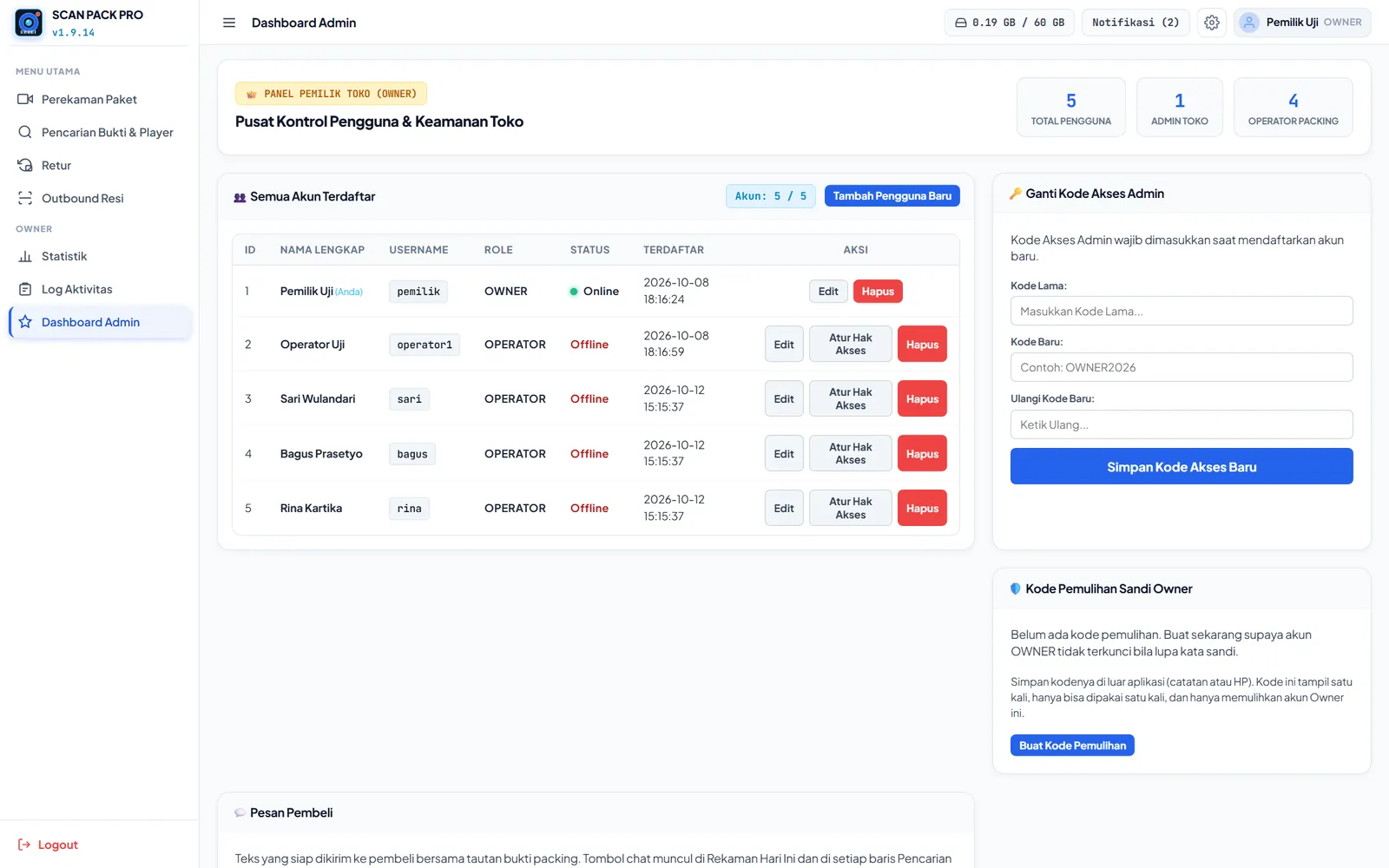Viewport: 1389px width, 868px height.
Task: Focus the Kode Lama input field
Action: [1182, 311]
